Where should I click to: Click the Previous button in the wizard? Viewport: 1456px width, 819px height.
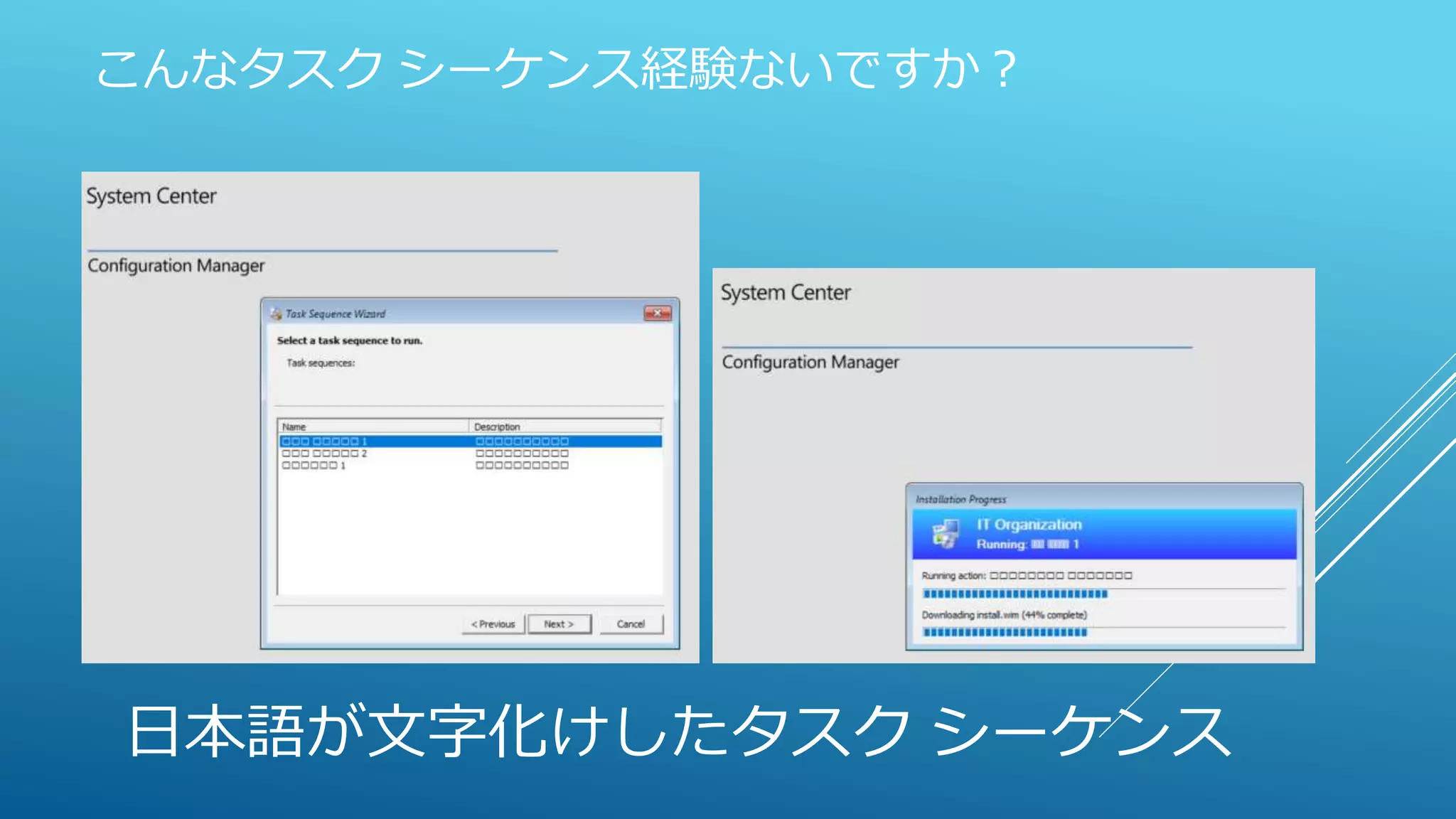click(493, 624)
